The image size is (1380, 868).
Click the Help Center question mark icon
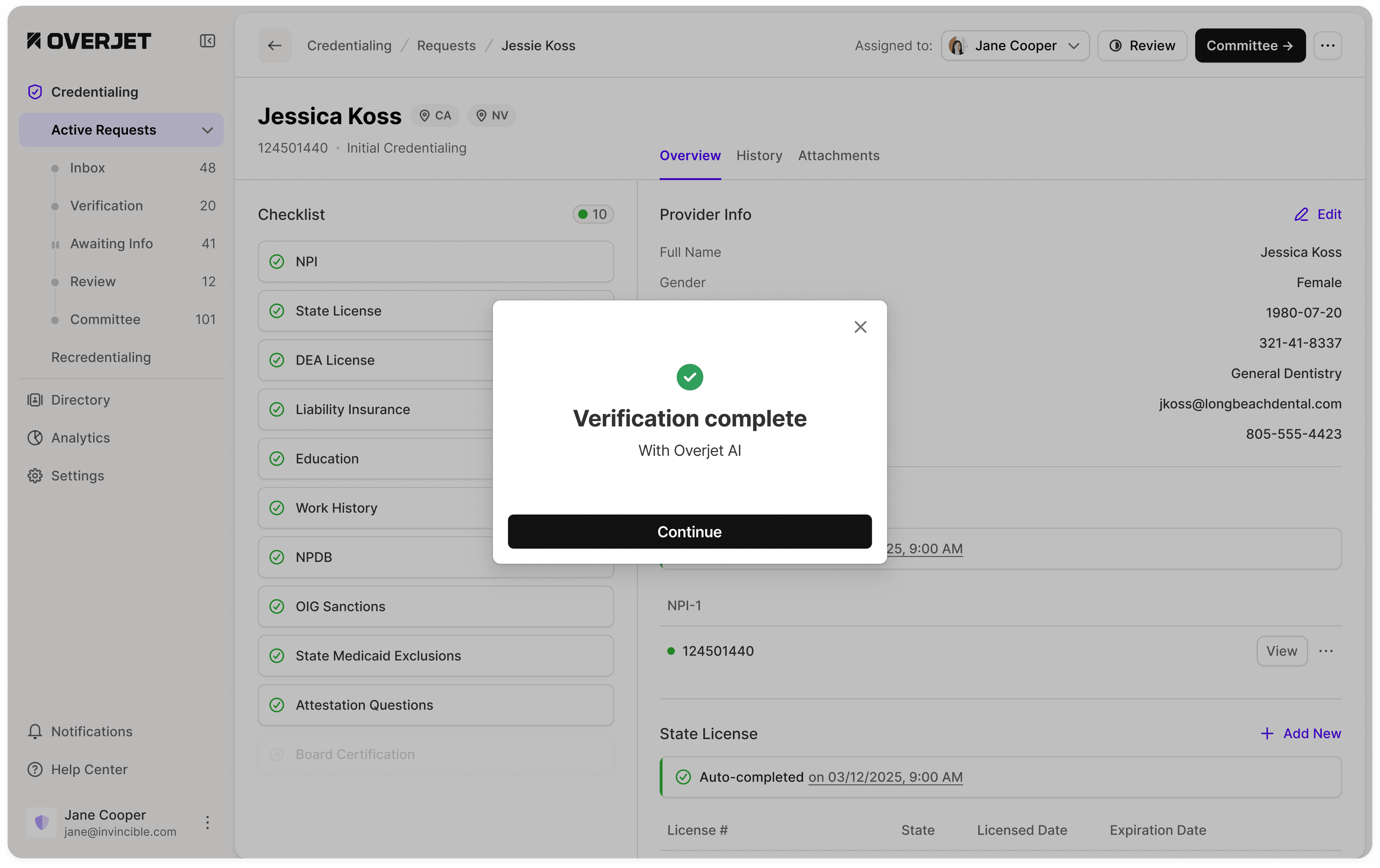(x=34, y=770)
